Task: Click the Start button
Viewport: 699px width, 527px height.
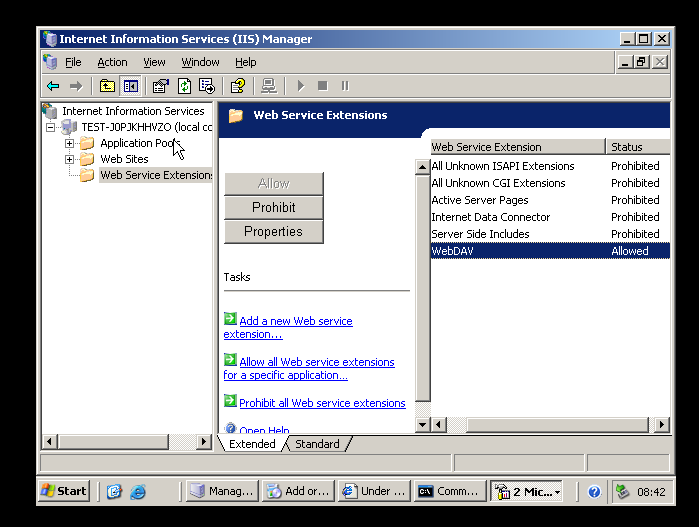Action: (x=64, y=491)
